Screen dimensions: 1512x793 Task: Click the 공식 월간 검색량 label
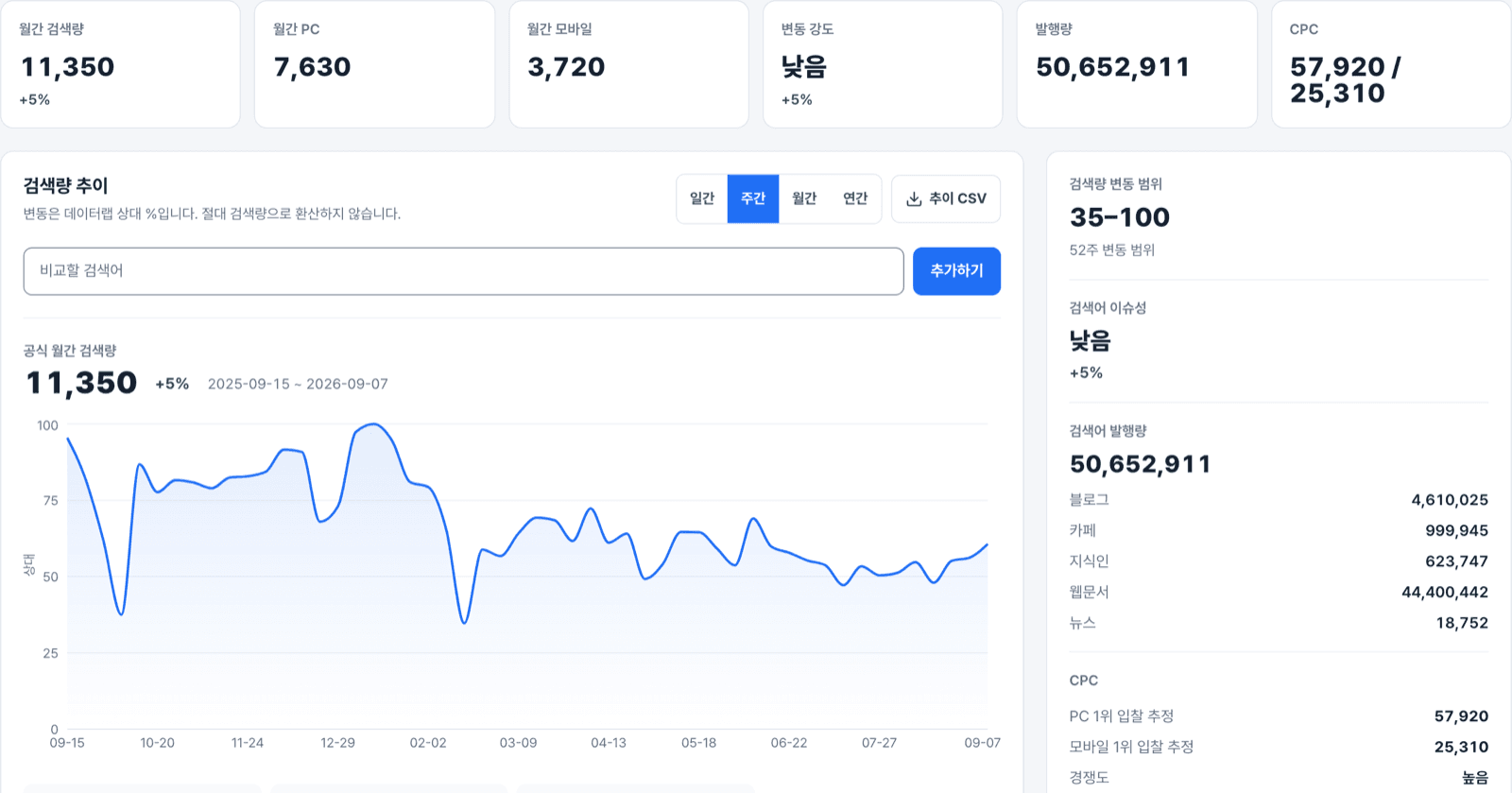pos(70,351)
